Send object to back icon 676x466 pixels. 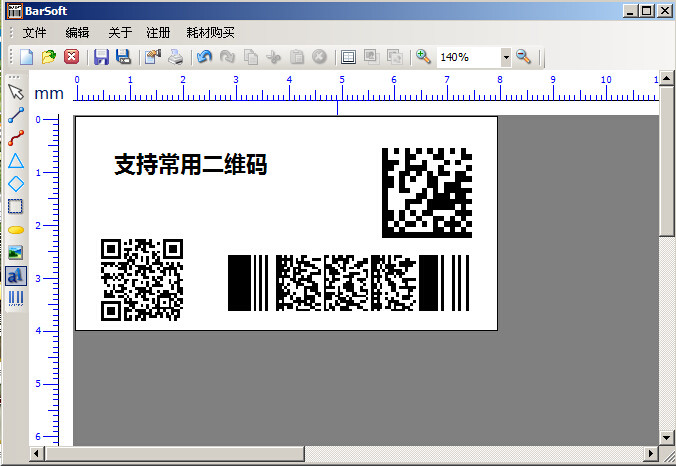[x=394, y=57]
